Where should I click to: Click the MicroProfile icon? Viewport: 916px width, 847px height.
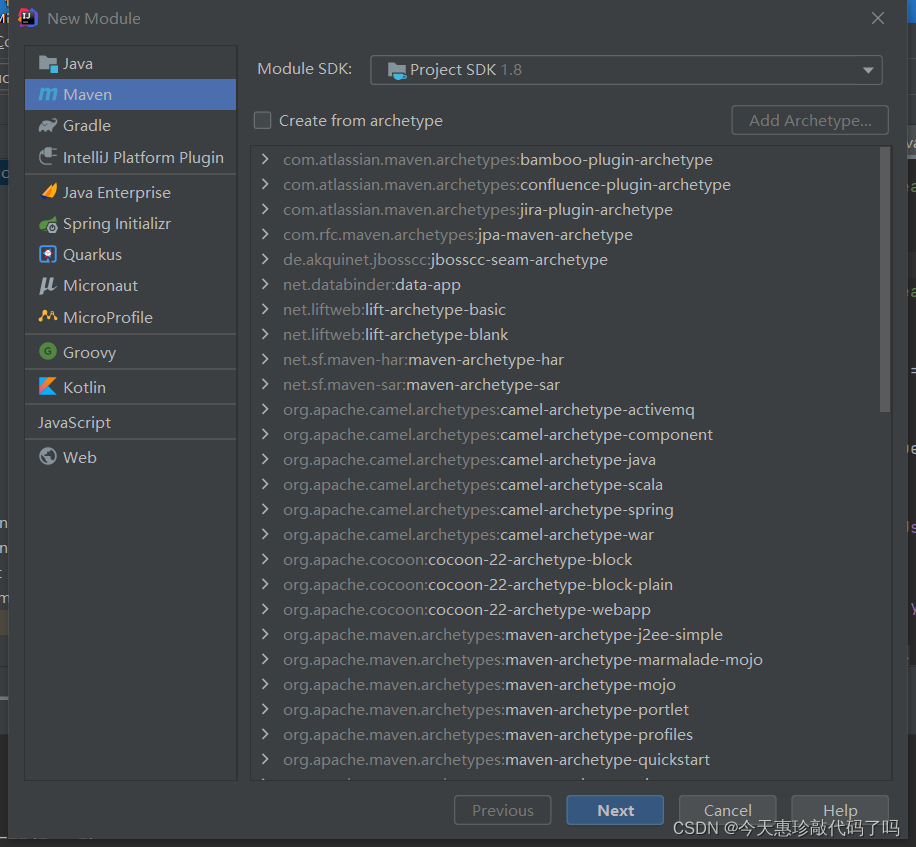48,316
